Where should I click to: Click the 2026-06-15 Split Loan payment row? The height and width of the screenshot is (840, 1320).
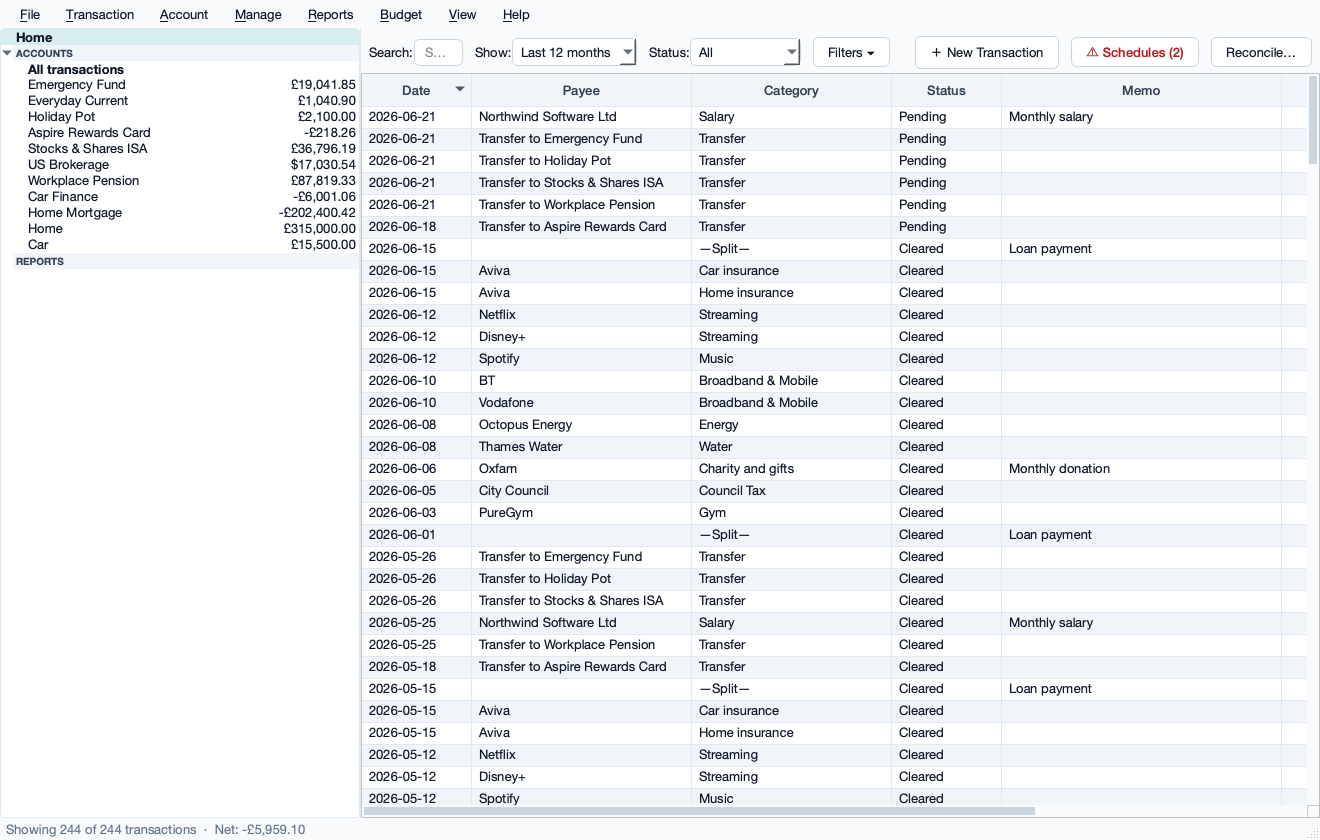click(834, 249)
